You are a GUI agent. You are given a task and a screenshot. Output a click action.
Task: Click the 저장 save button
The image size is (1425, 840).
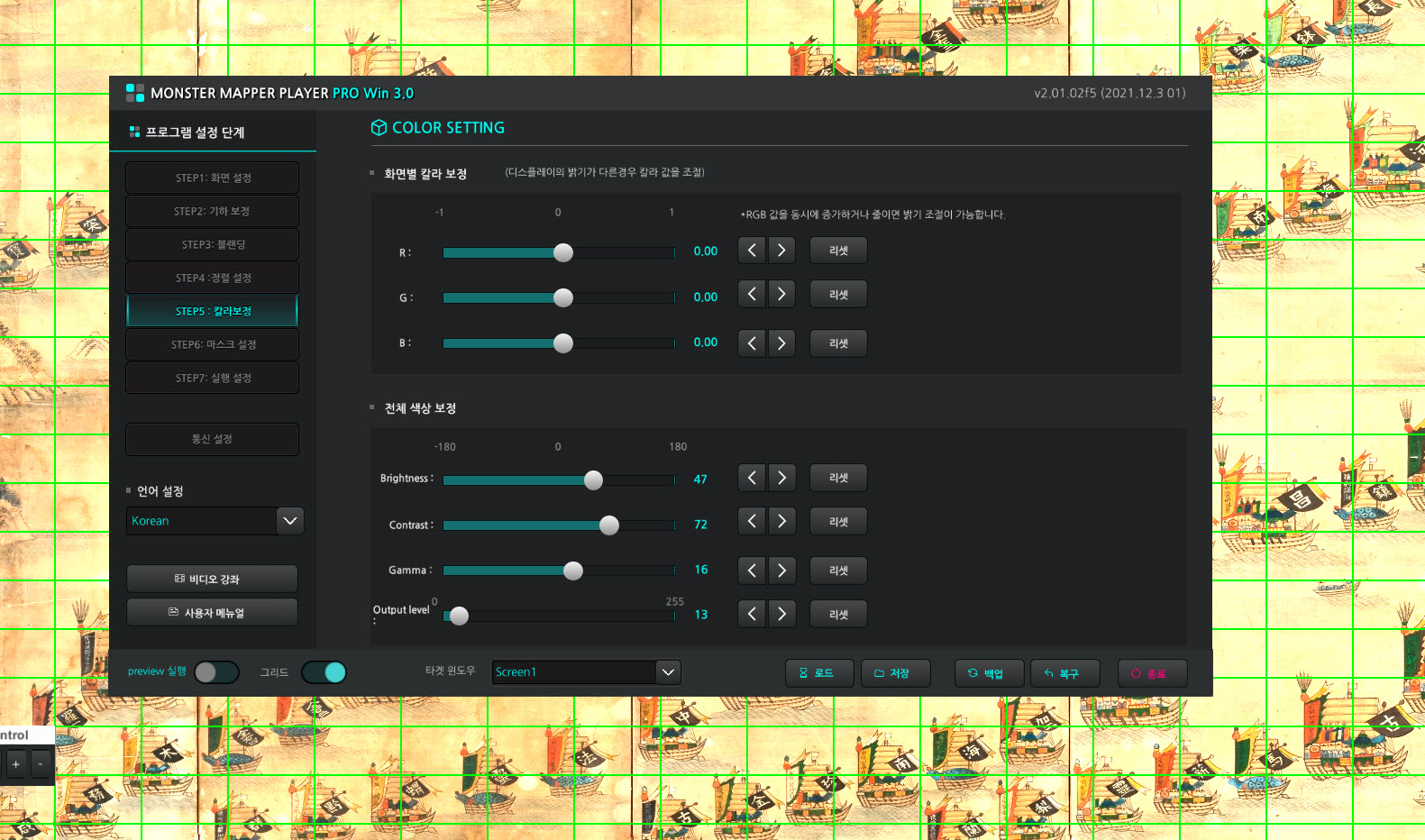pyautogui.click(x=895, y=673)
